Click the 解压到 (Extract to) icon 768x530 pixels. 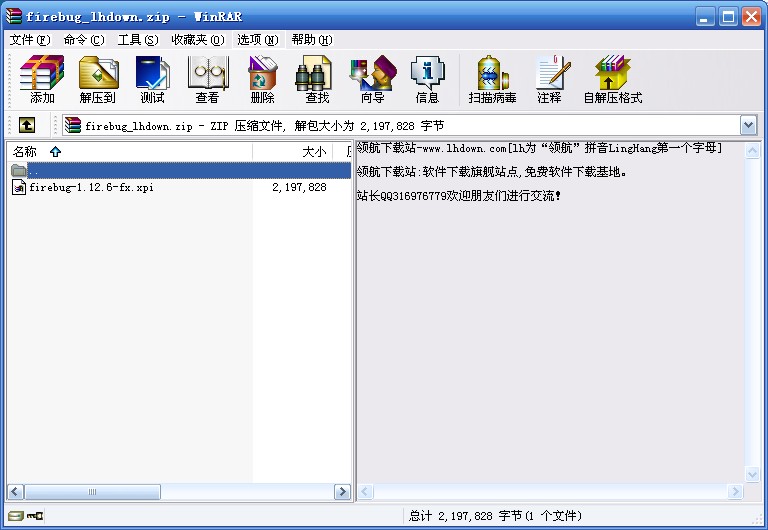point(98,79)
